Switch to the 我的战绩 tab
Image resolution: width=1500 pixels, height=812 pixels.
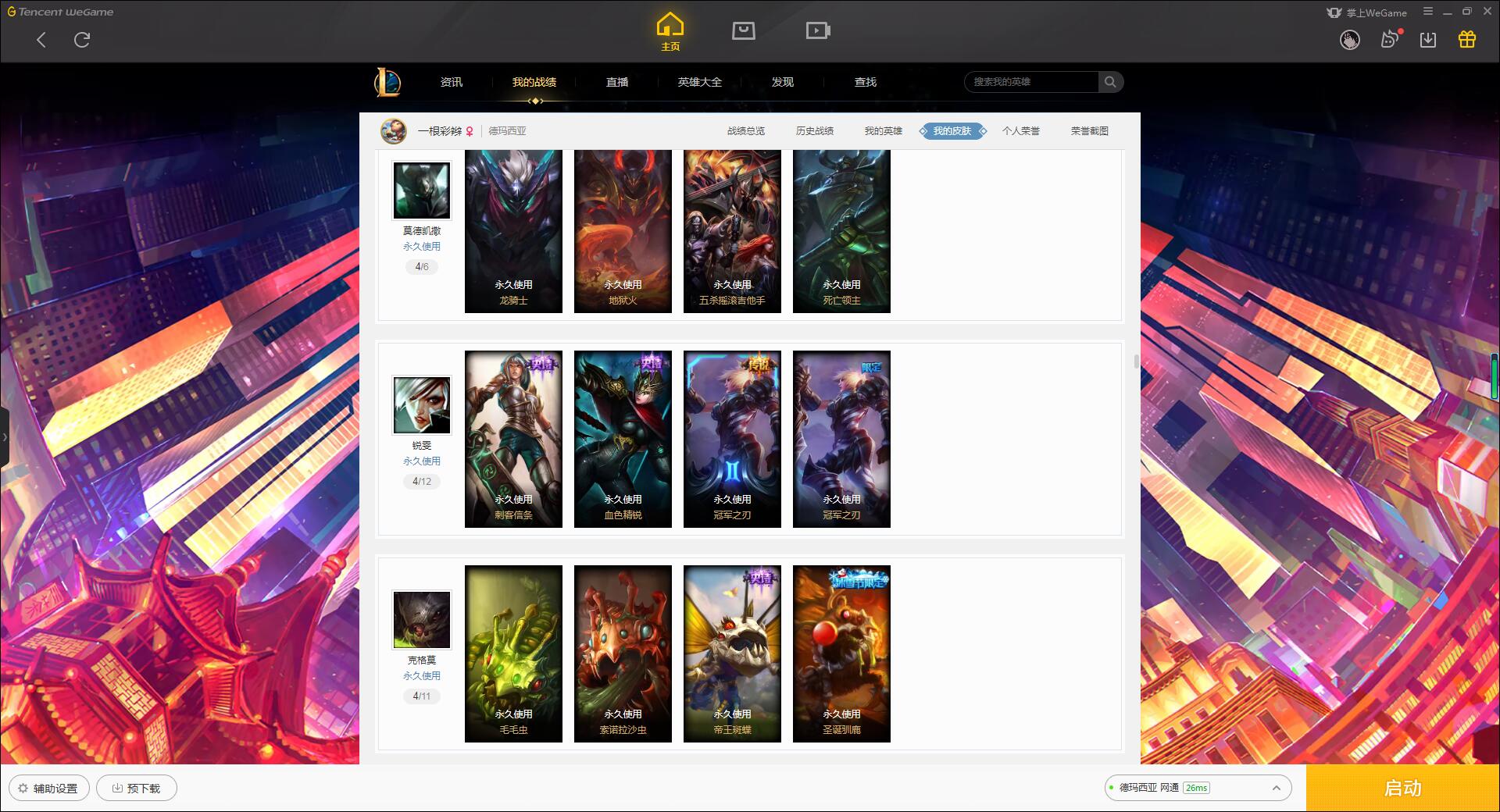[x=534, y=82]
